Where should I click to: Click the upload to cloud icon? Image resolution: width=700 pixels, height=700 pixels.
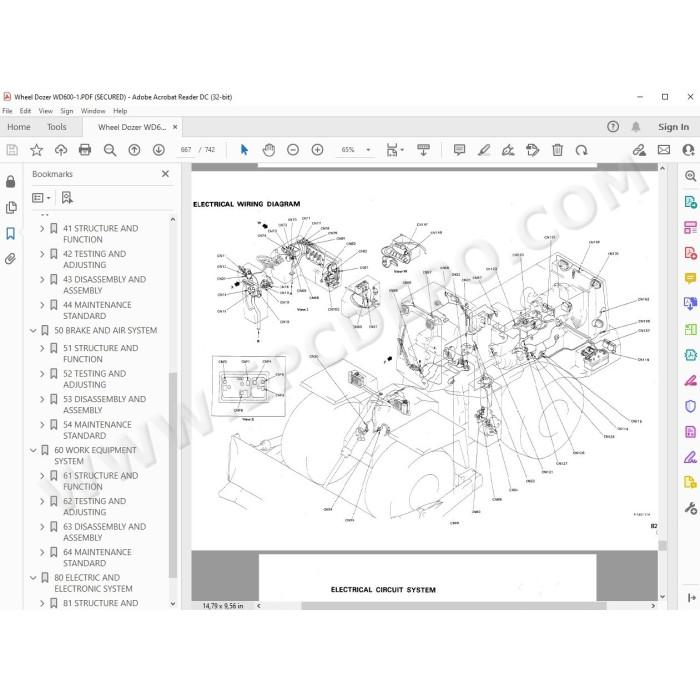coord(61,150)
